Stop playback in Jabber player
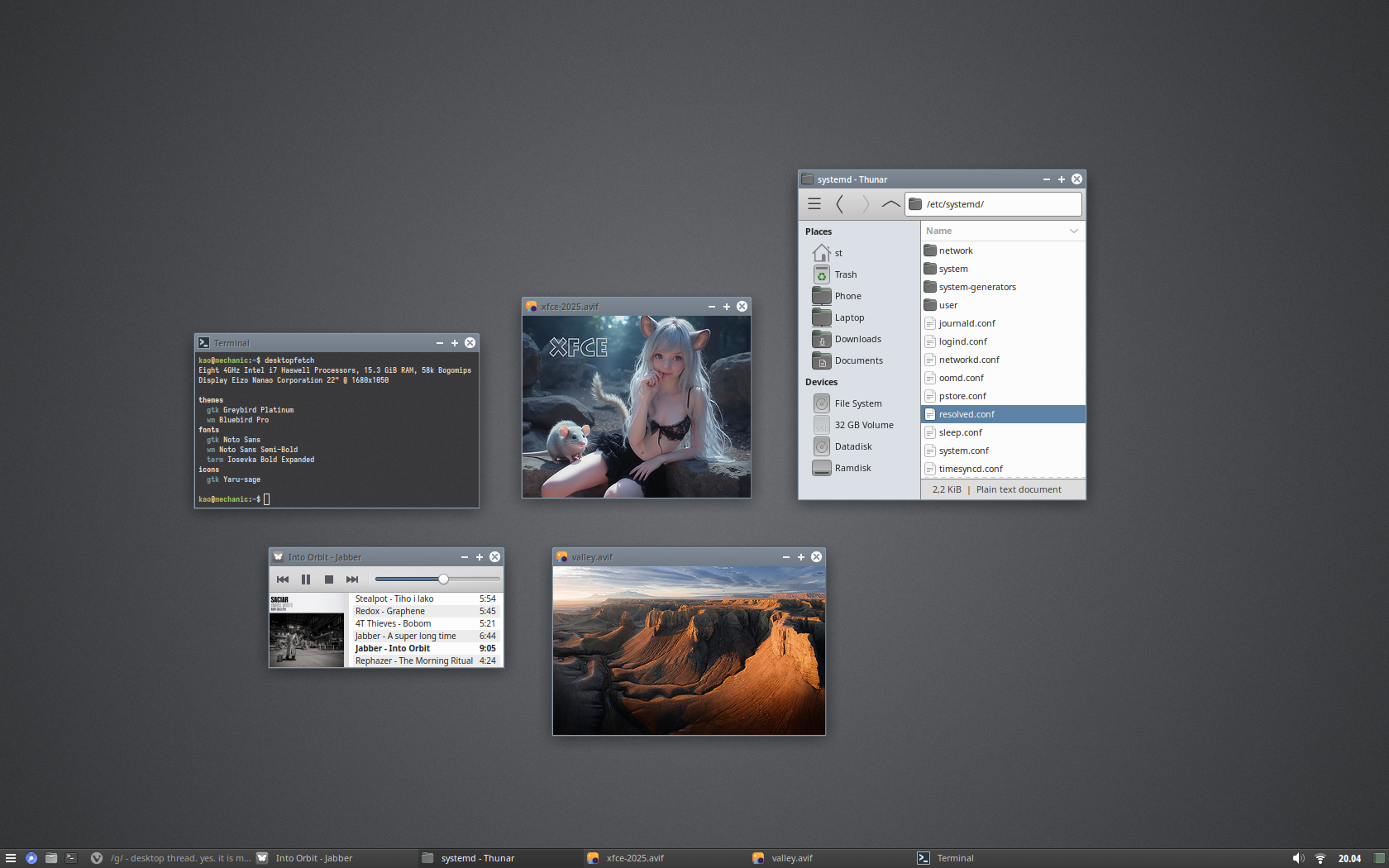Screen dimensions: 1389x868 point(329,579)
